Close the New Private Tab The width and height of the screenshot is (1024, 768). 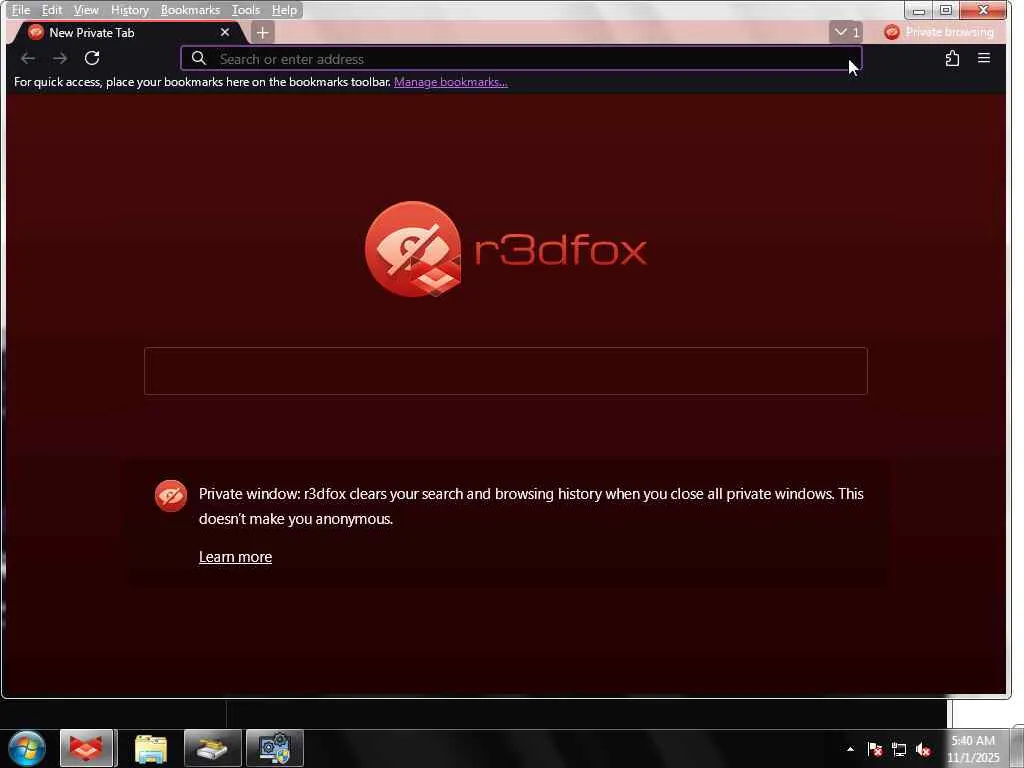pos(225,32)
